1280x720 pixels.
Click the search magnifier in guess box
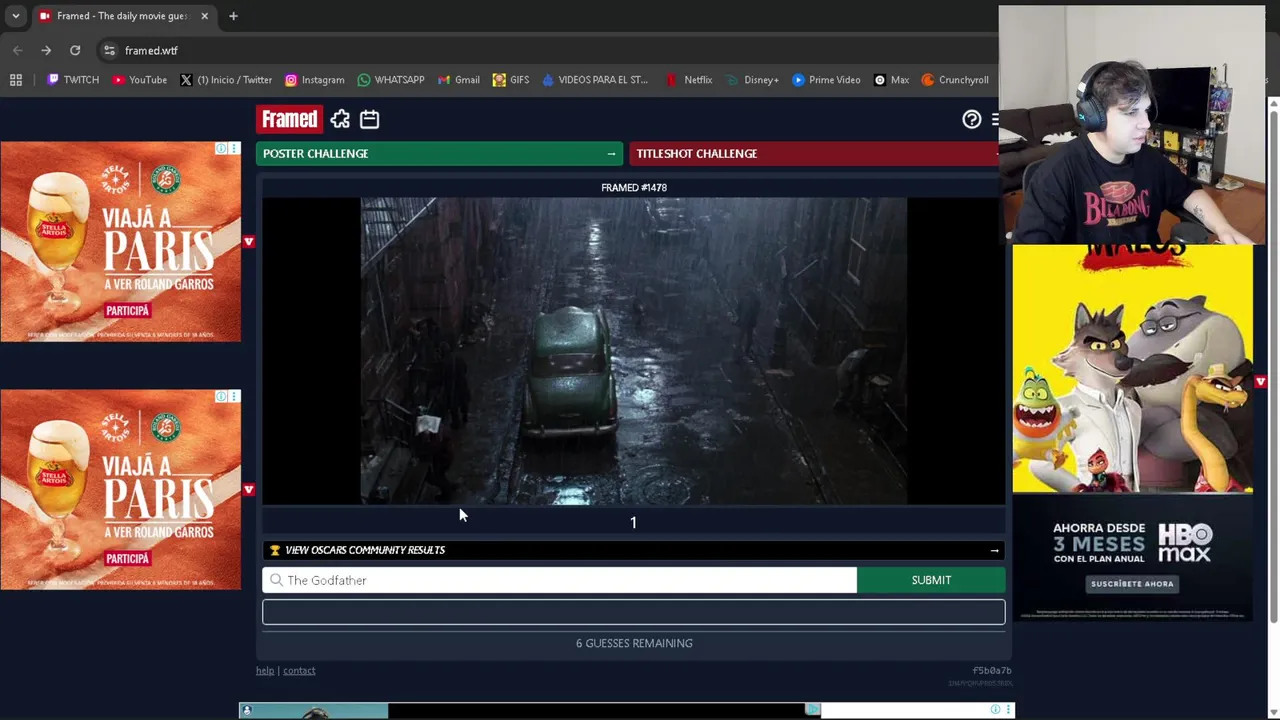pos(276,580)
